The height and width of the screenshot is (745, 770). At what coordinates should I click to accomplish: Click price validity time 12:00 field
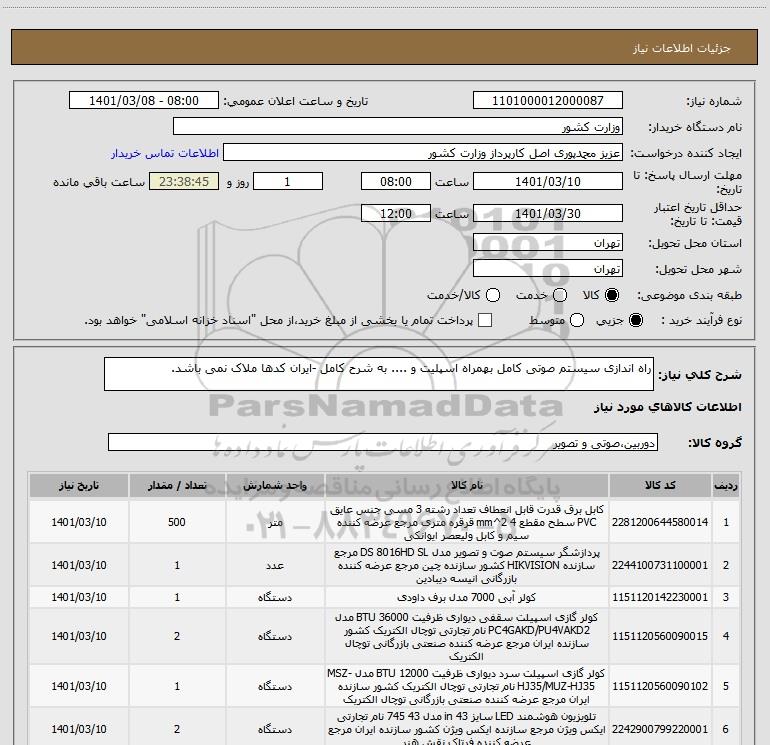(x=396, y=213)
